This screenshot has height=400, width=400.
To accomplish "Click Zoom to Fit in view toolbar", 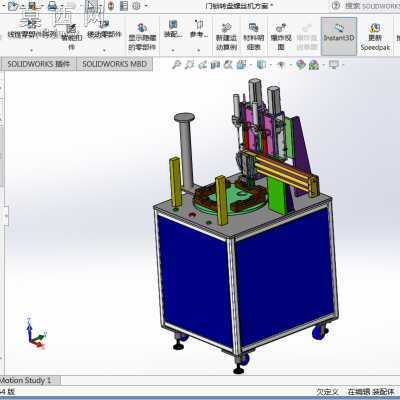I will click(x=176, y=65).
